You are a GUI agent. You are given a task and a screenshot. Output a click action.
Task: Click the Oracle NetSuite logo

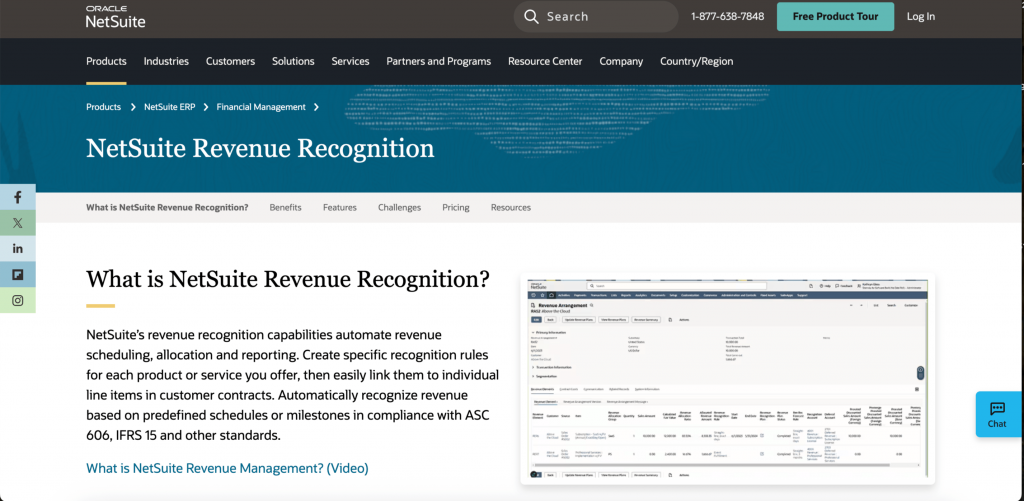pyautogui.click(x=116, y=16)
